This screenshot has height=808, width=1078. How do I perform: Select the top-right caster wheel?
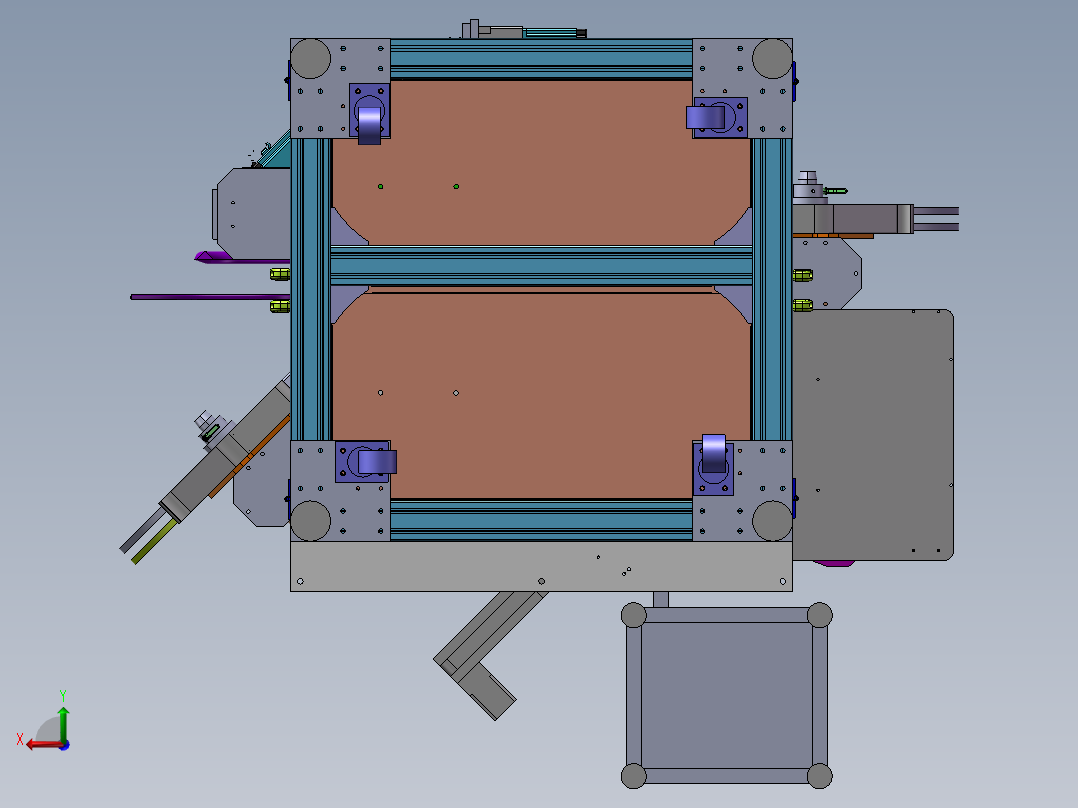708,118
